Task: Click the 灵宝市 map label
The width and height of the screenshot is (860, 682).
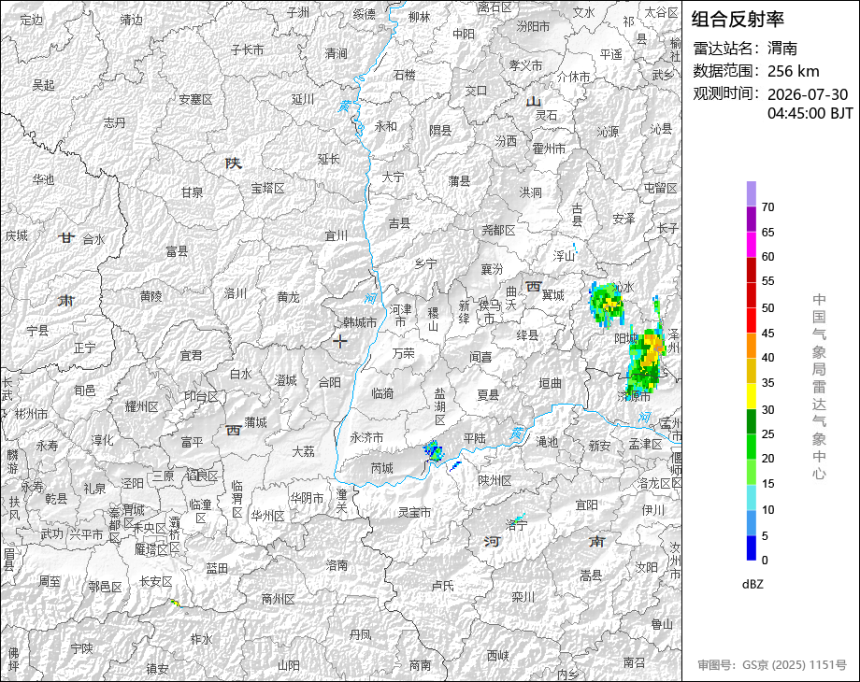Action: (415, 512)
